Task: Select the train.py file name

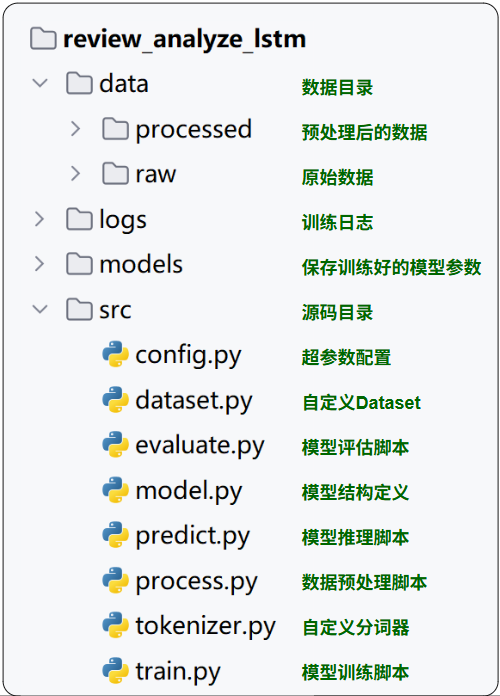Action: click(178, 672)
